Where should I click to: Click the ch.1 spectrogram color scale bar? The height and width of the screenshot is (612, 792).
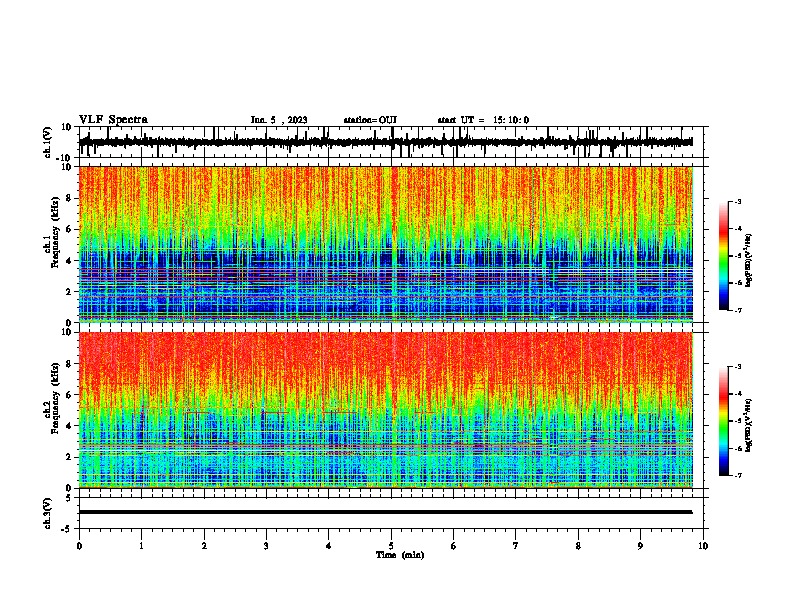pos(723,256)
